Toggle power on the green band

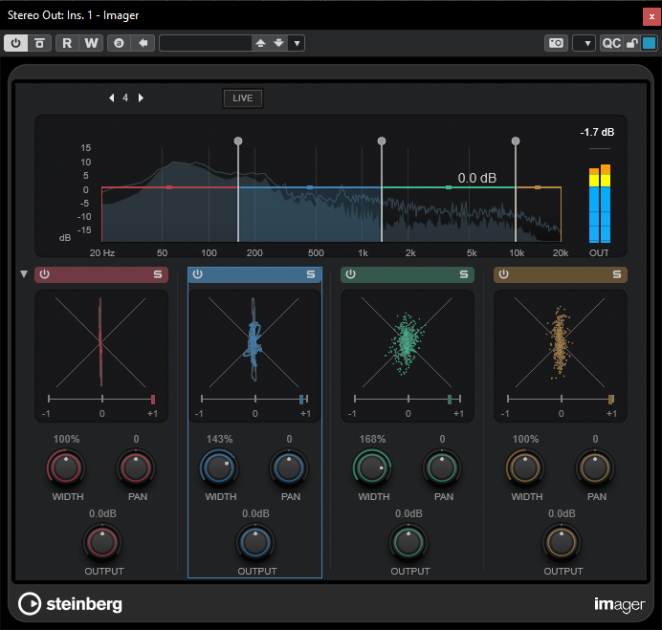click(x=350, y=274)
